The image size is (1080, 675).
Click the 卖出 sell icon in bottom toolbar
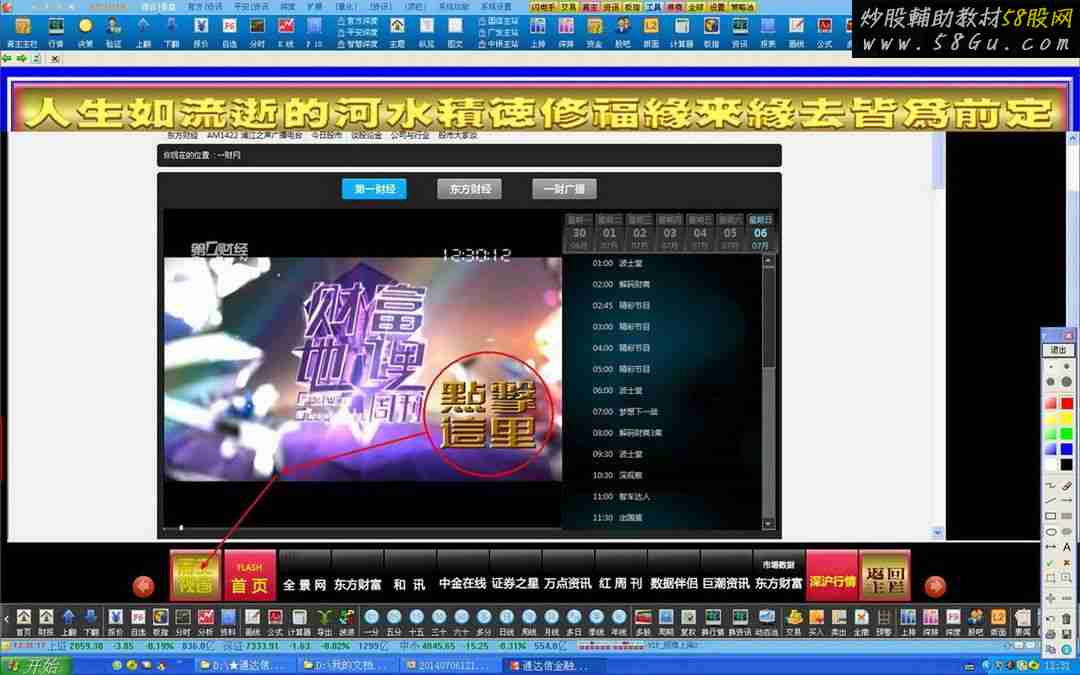[839, 621]
